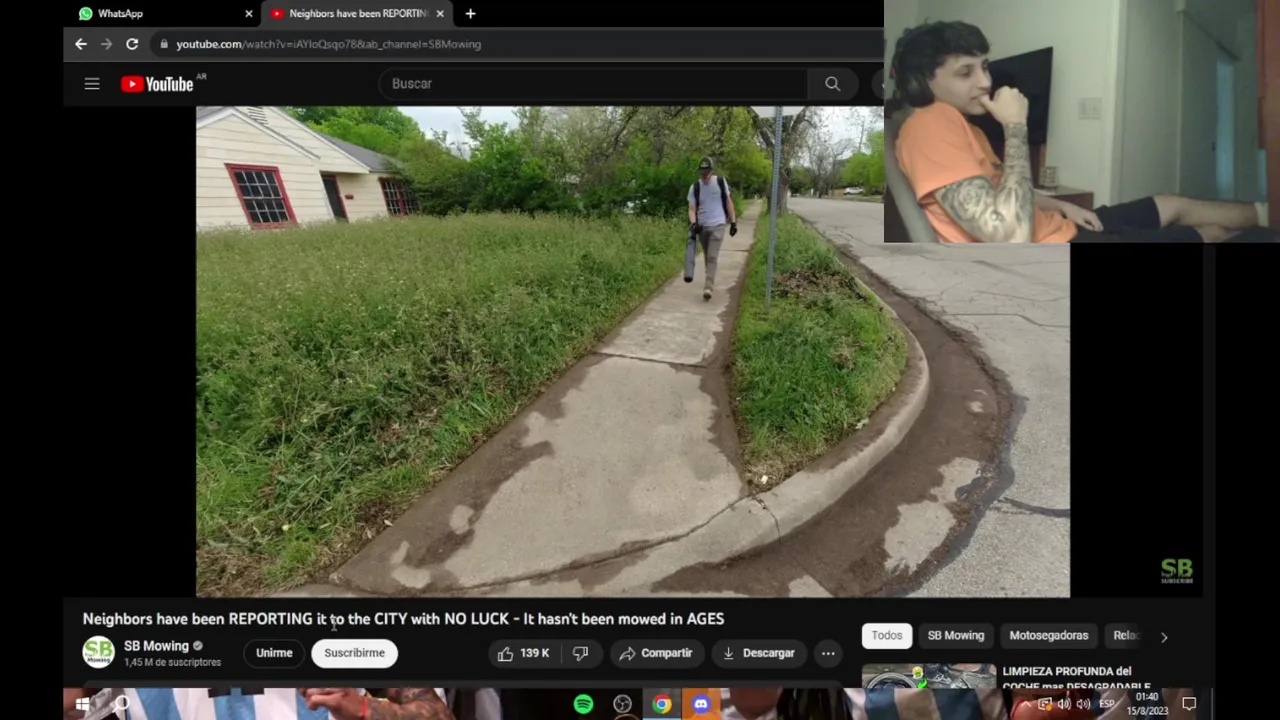Go back with the browser back arrow
This screenshot has width=1280, height=720.
click(81, 44)
